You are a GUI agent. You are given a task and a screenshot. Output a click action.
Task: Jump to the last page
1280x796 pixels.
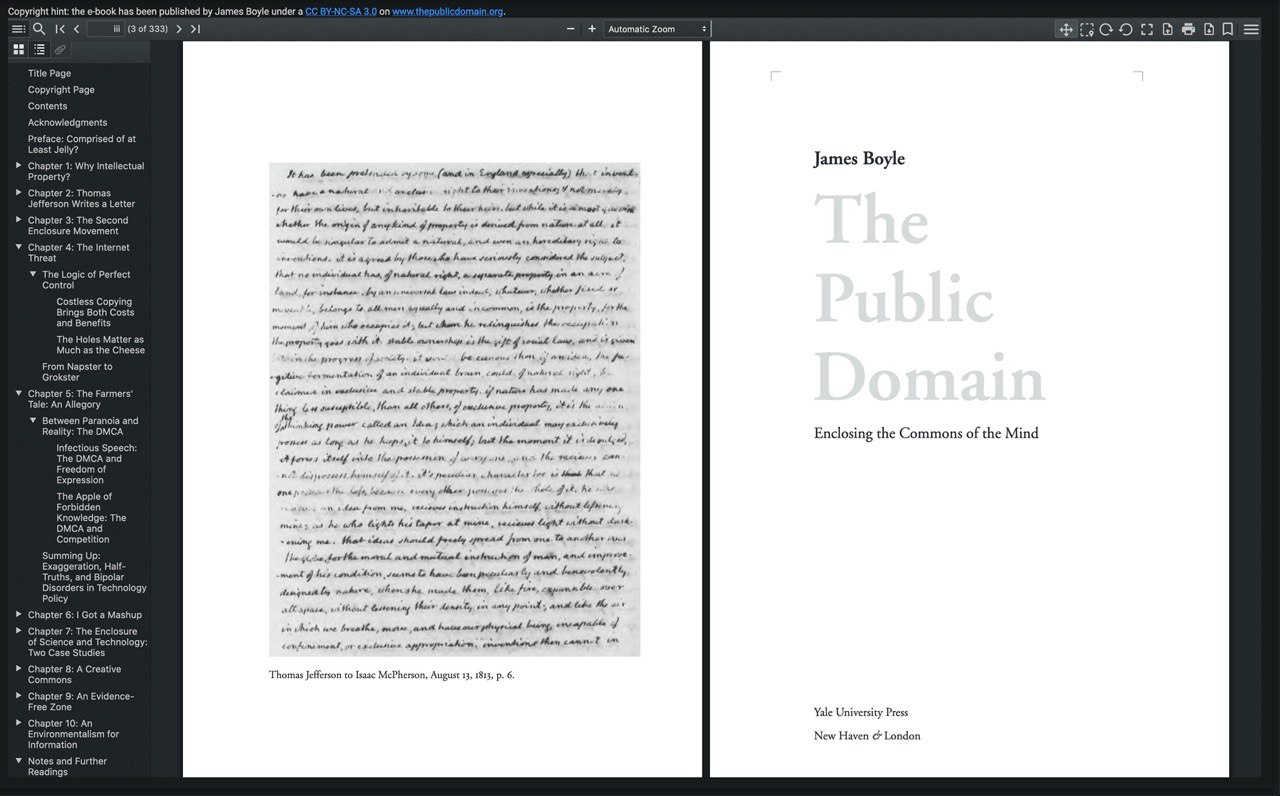(195, 29)
